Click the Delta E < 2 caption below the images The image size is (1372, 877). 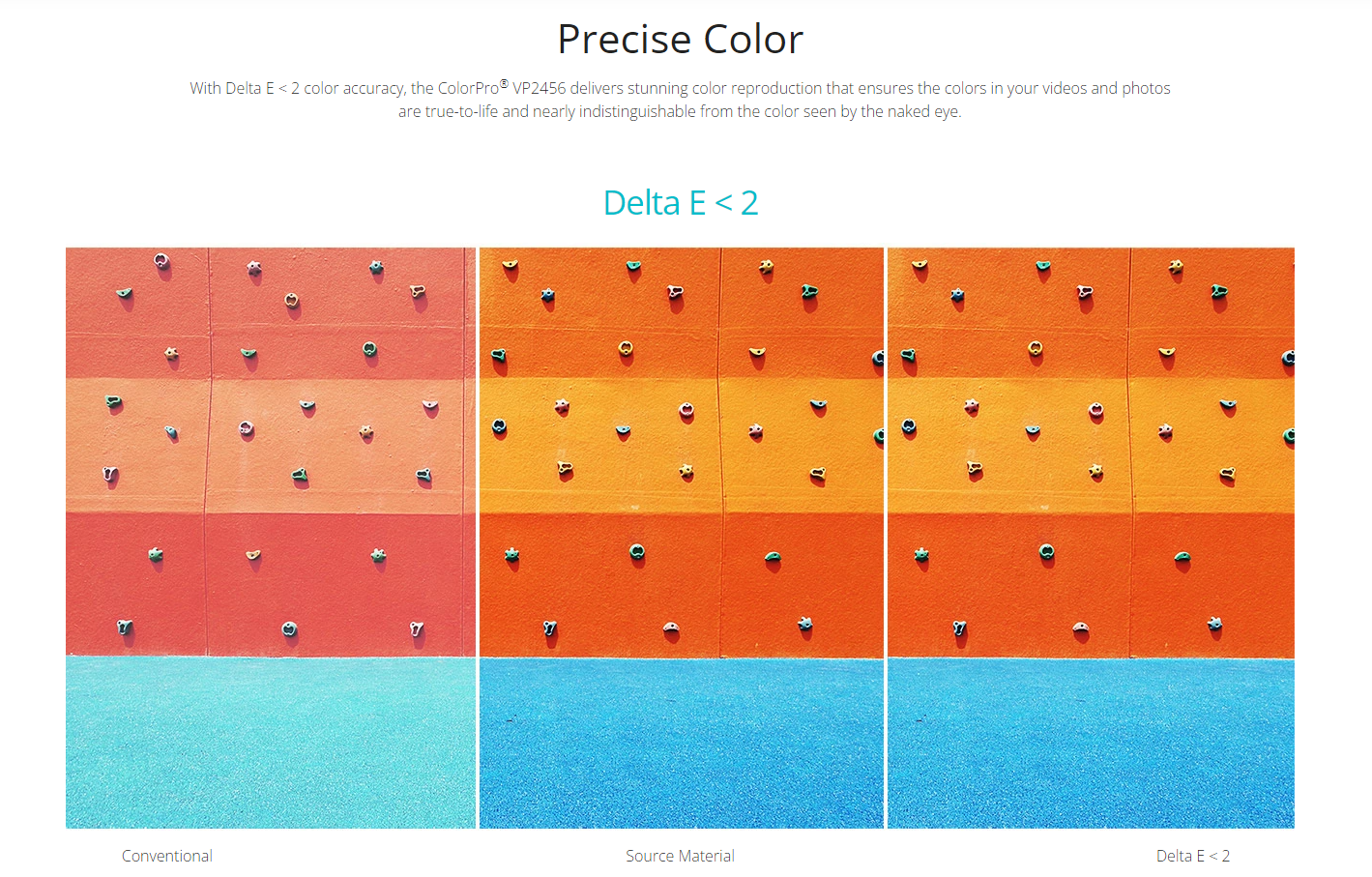click(x=1192, y=856)
